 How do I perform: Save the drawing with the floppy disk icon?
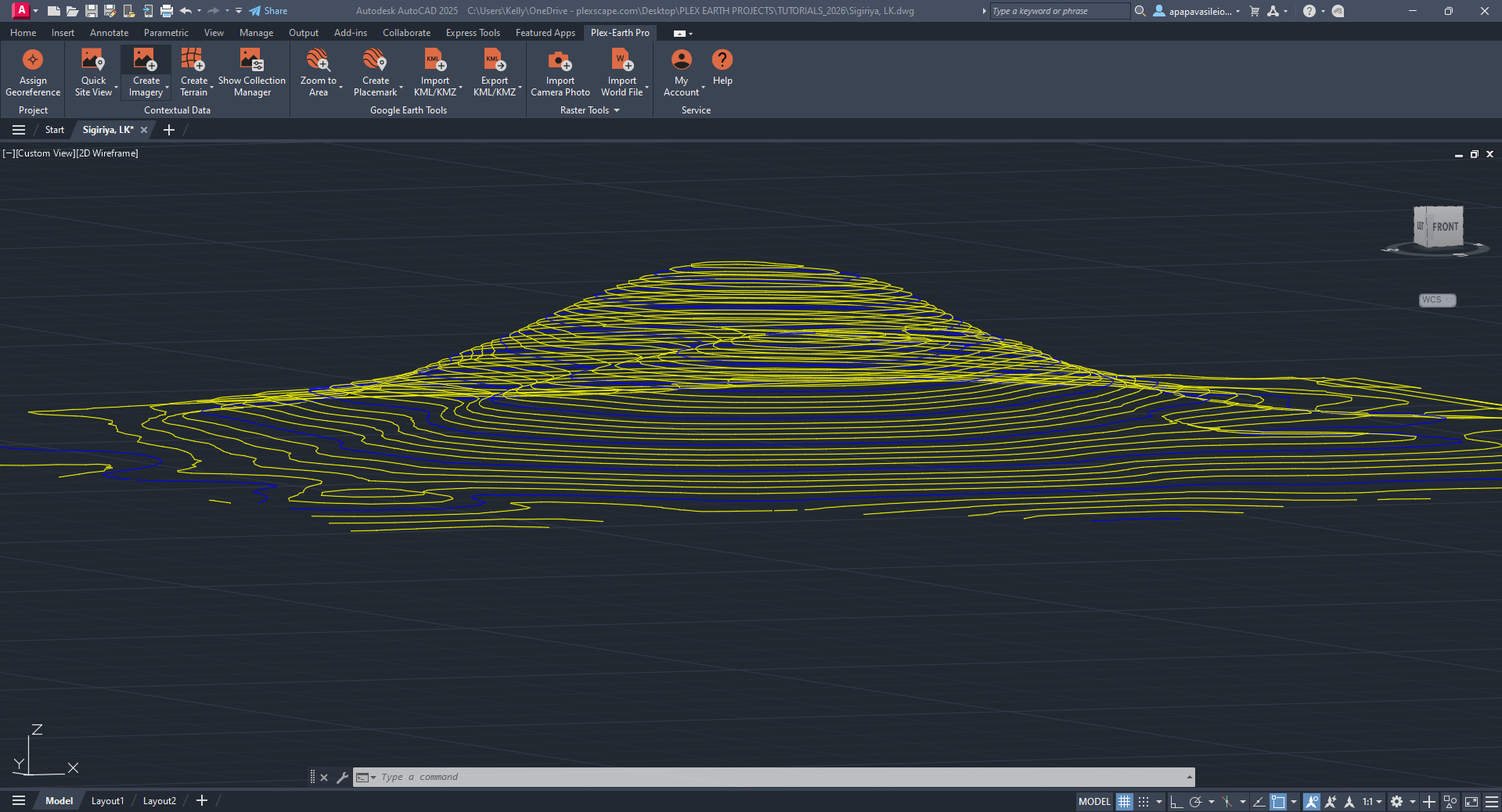point(91,11)
